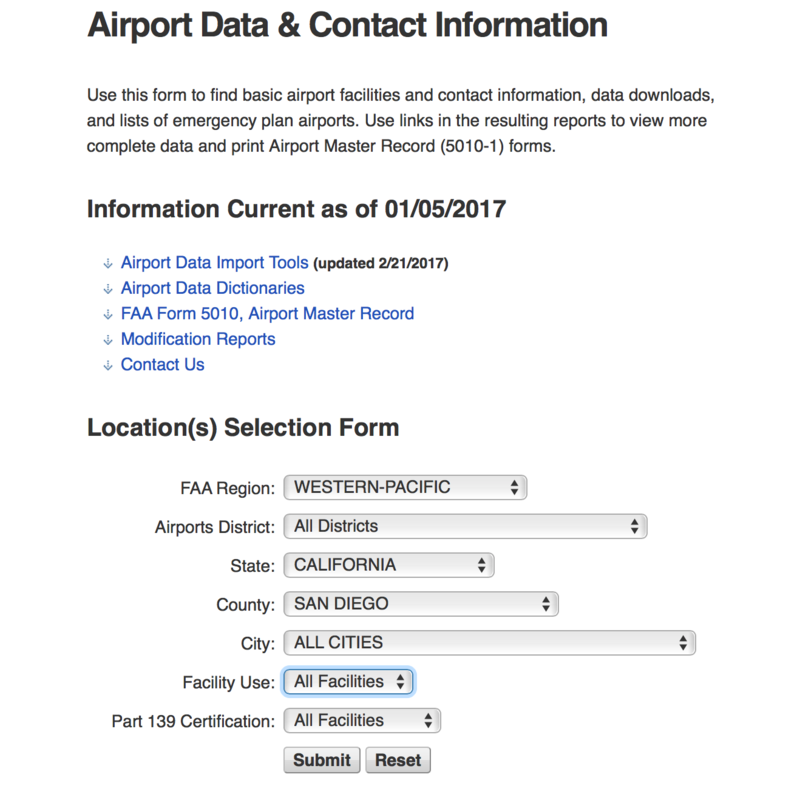Image resolution: width=800 pixels, height=794 pixels.
Task: Open the Airport Data Import Tools link
Action: (214, 263)
